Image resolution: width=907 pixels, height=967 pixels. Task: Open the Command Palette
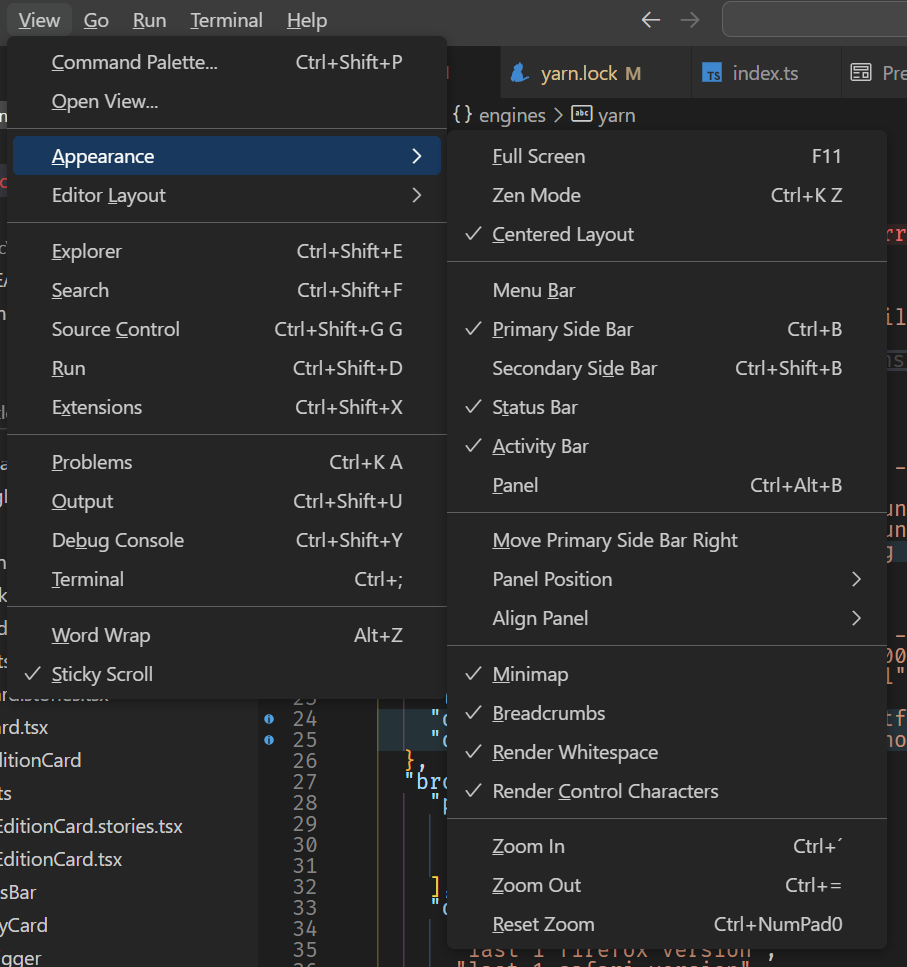coord(134,62)
